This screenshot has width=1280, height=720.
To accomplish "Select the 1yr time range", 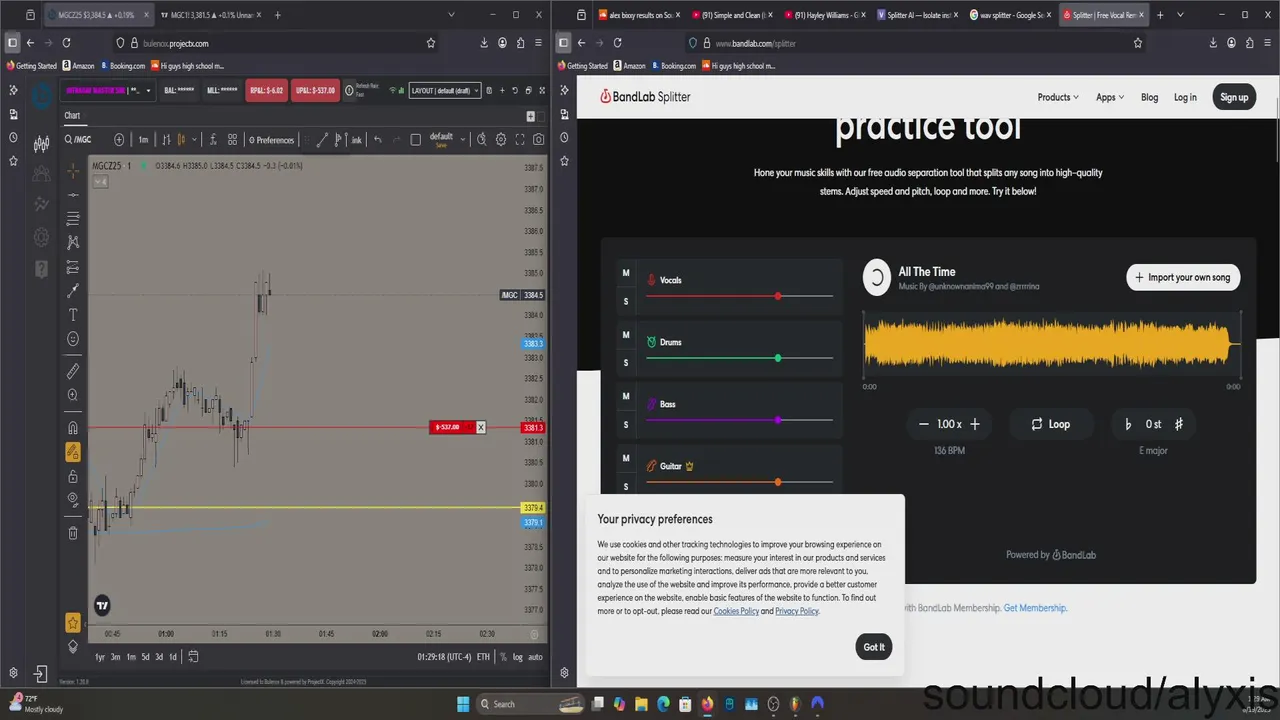I will [100, 657].
